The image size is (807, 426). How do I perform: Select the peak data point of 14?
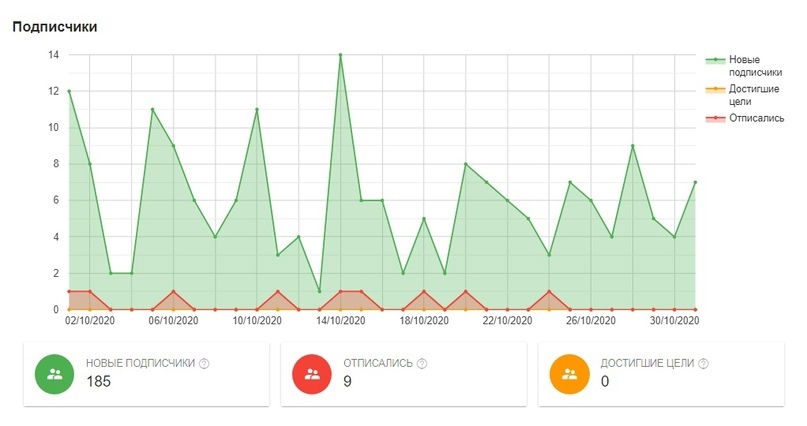tap(340, 55)
